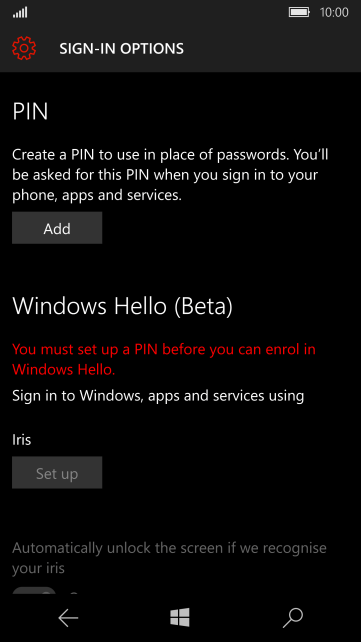Tap the 'Create a PIN' description paragraph
The width and height of the screenshot is (361, 642).
click(x=170, y=175)
